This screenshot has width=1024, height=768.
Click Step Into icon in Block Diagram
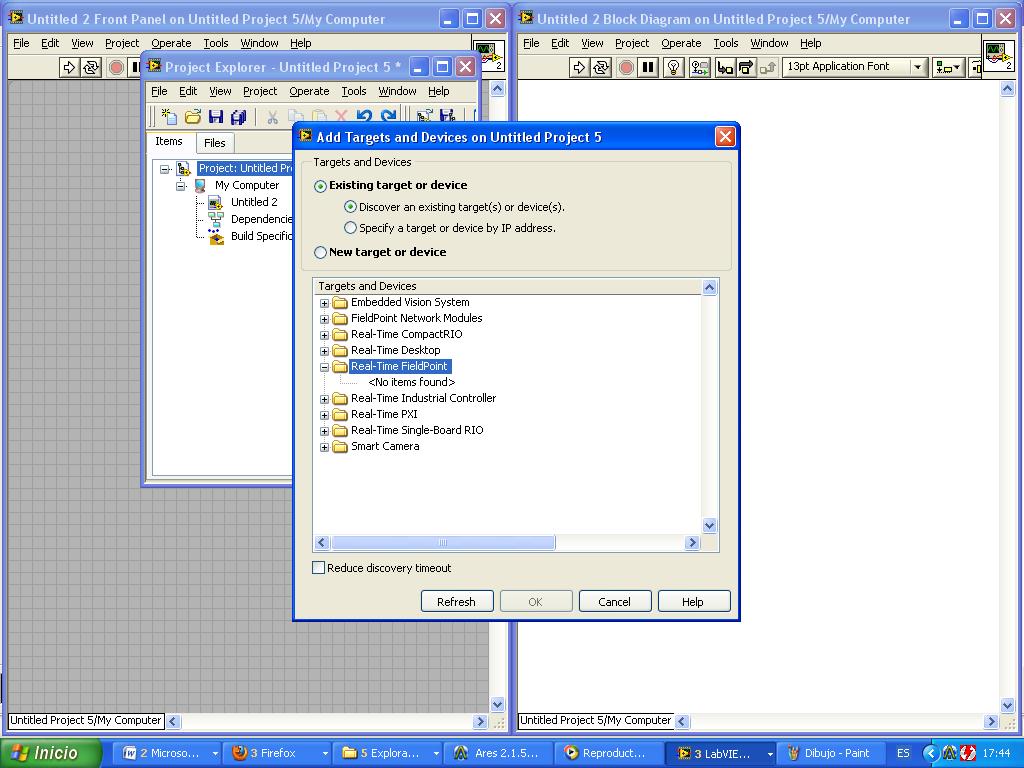point(725,67)
